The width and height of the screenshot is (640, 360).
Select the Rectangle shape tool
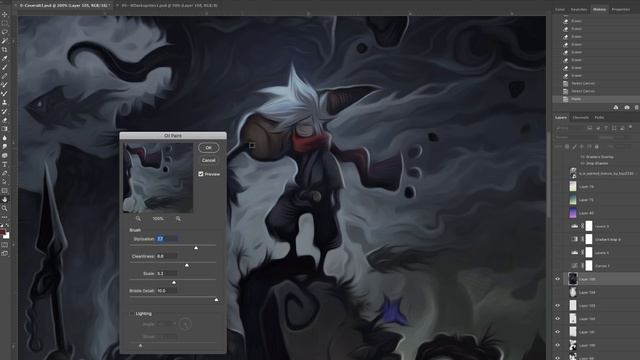tap(4, 191)
